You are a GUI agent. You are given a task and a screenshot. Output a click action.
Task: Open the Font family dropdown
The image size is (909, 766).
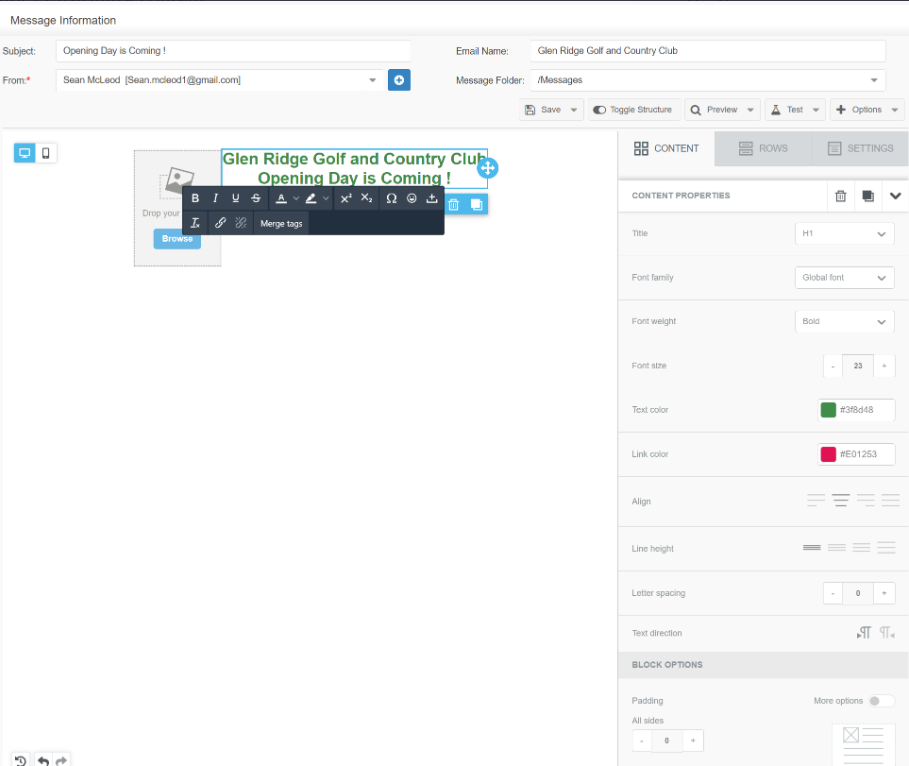point(844,278)
